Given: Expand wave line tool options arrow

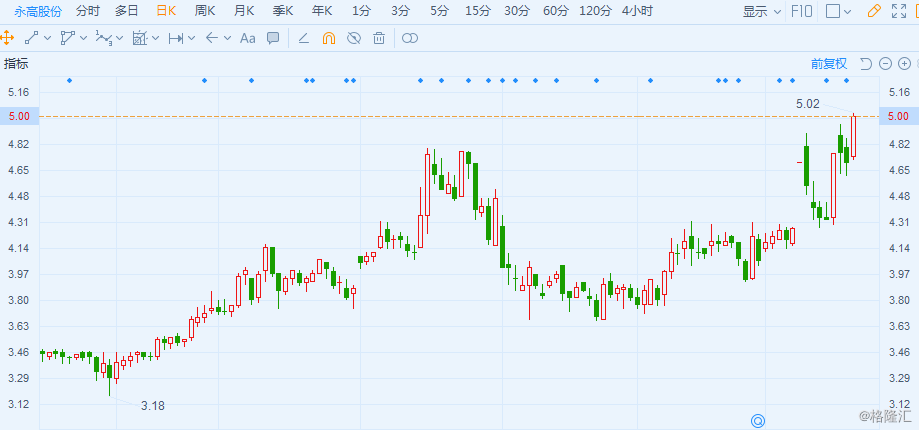Looking at the screenshot, I should pos(120,39).
